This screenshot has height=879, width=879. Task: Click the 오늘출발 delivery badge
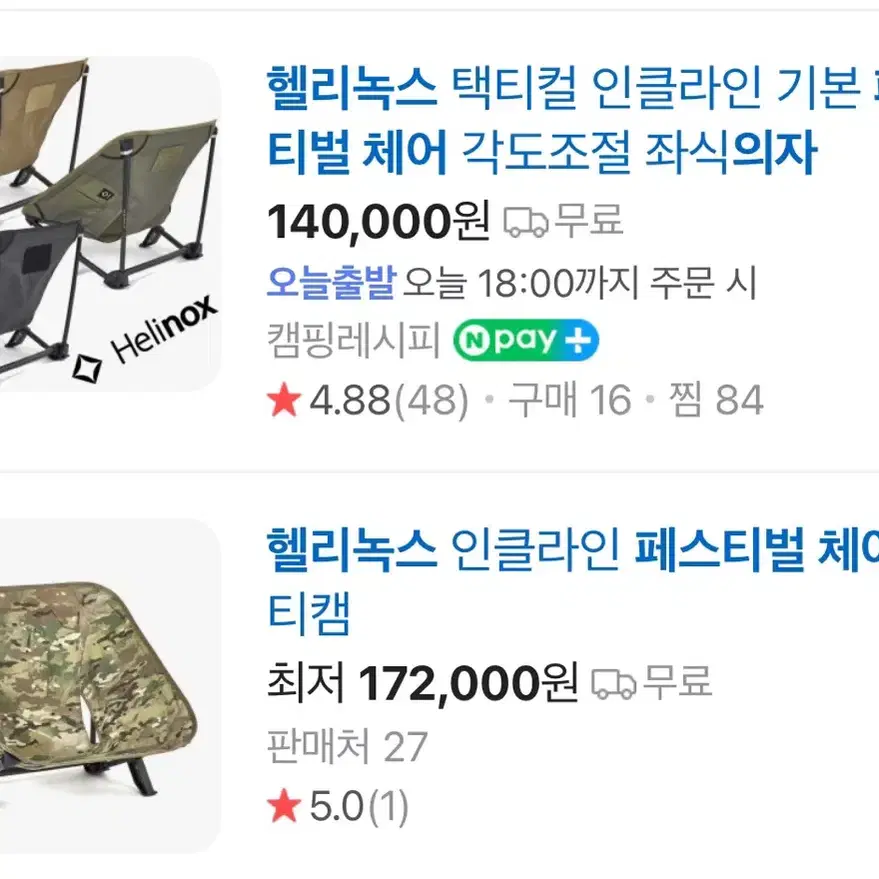tap(331, 282)
